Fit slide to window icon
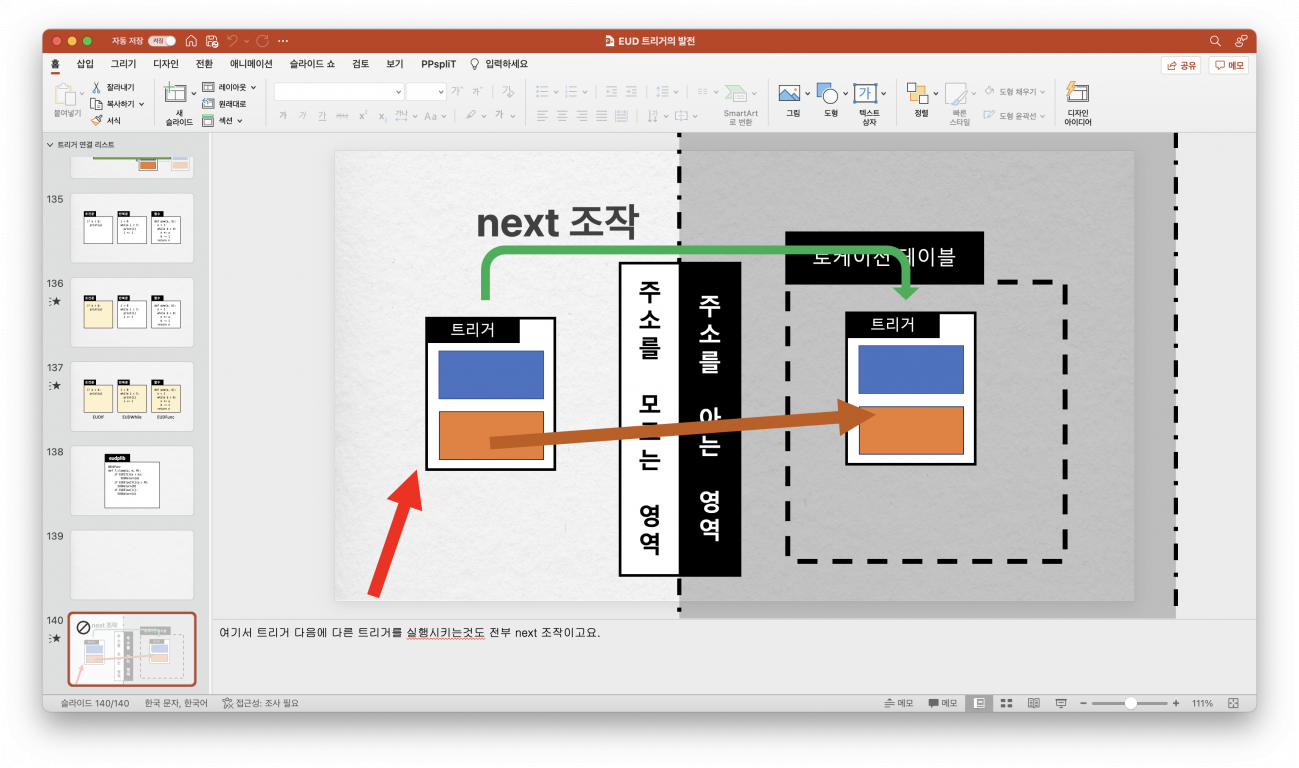 [x=1233, y=703]
